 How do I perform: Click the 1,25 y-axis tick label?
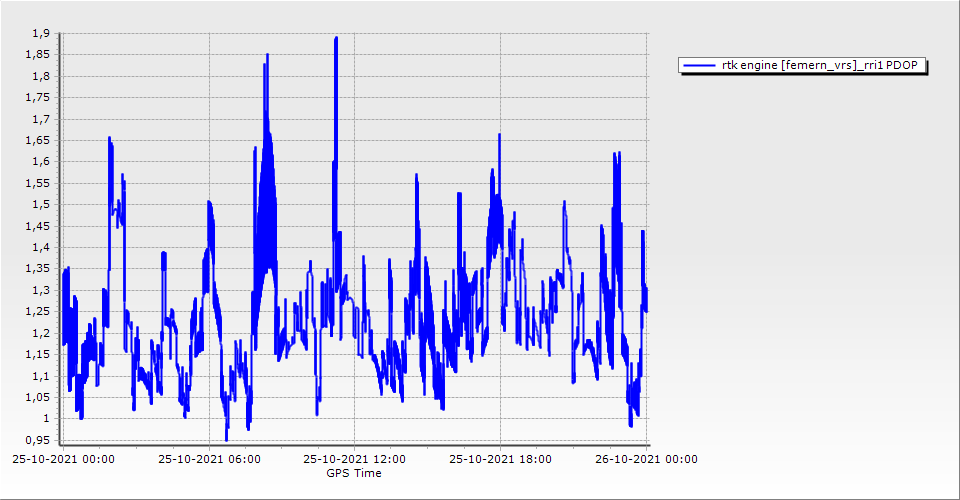[x=37, y=312]
